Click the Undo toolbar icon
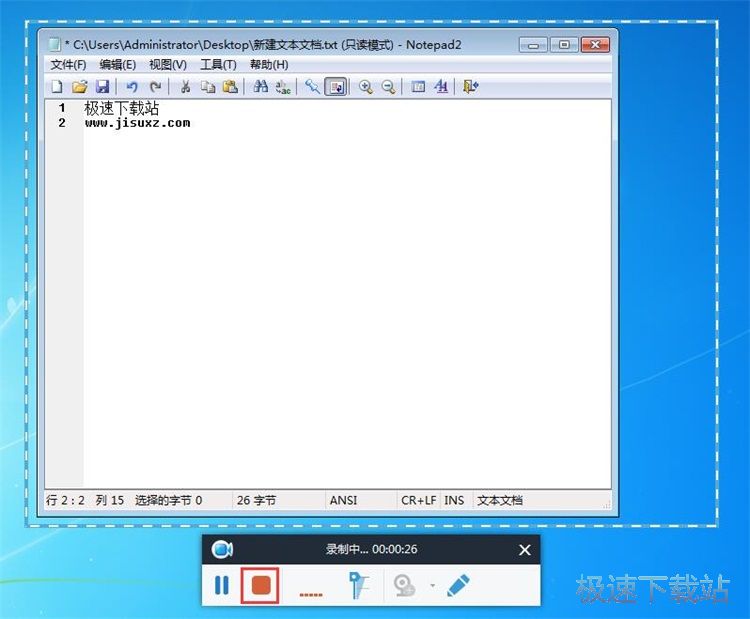The image size is (750, 619). point(132,87)
